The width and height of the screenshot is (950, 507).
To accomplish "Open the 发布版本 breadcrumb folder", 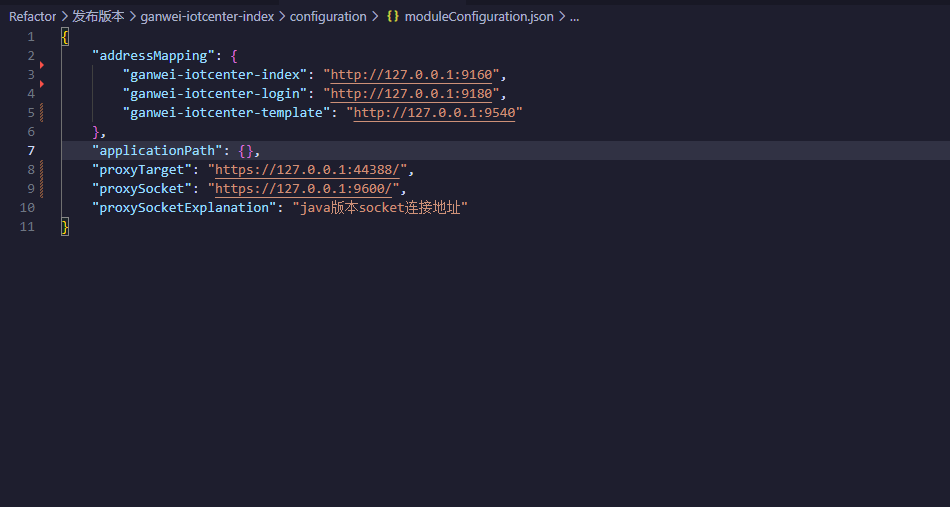I will (98, 17).
